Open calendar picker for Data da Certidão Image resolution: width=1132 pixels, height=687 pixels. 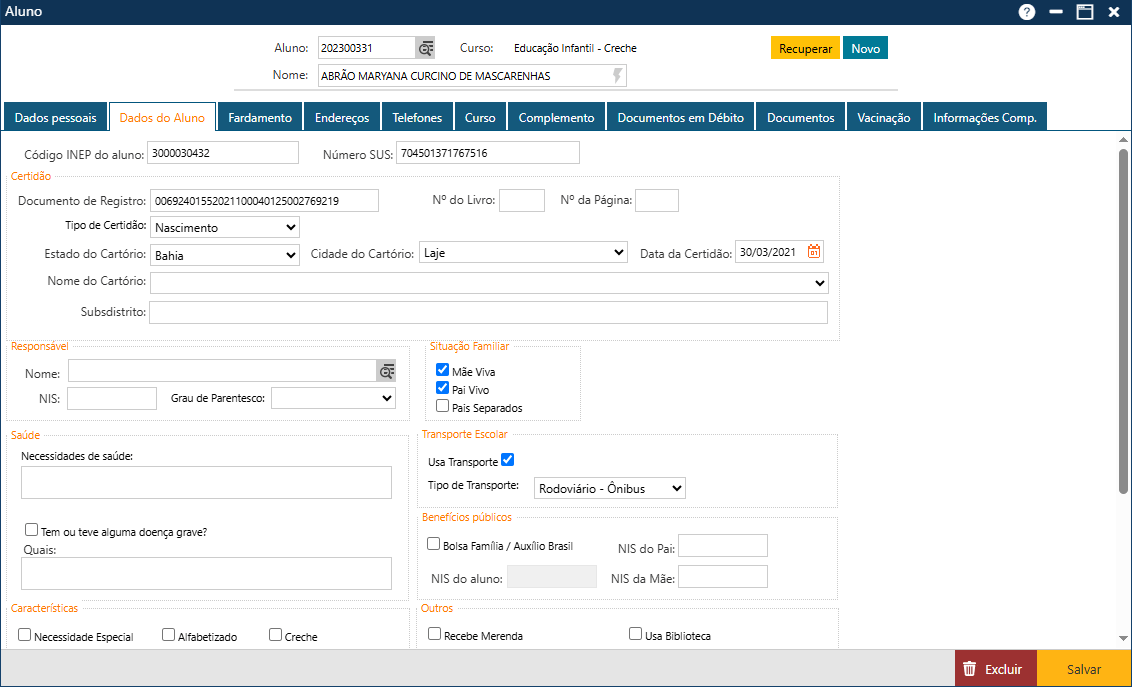pyautogui.click(x=814, y=252)
